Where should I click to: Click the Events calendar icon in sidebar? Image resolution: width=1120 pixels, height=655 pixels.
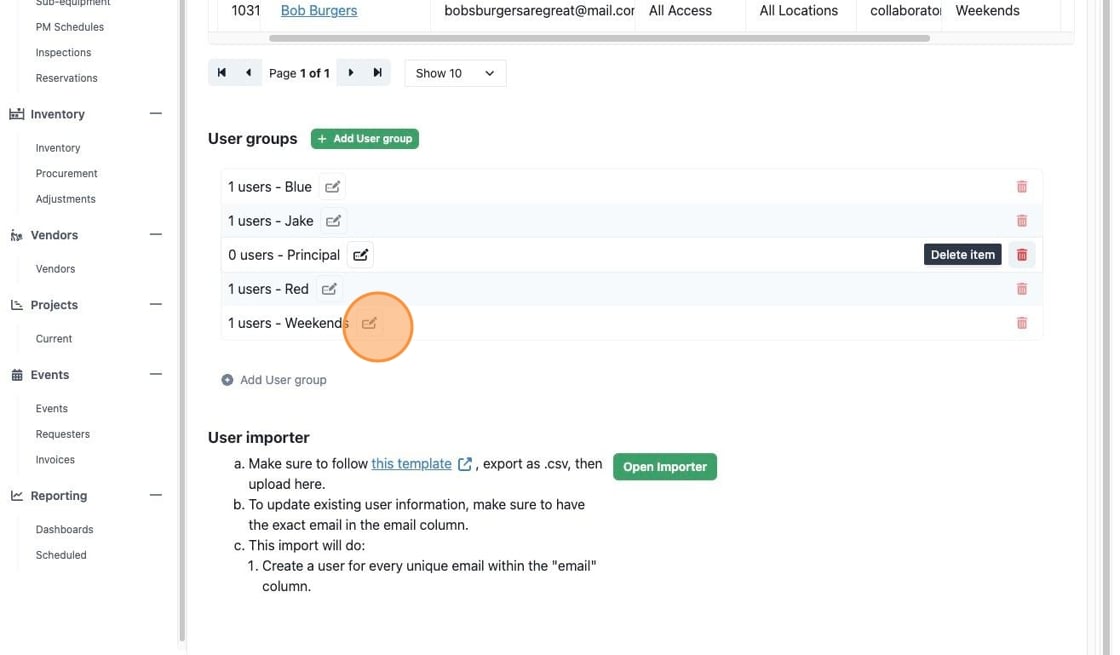(16, 375)
